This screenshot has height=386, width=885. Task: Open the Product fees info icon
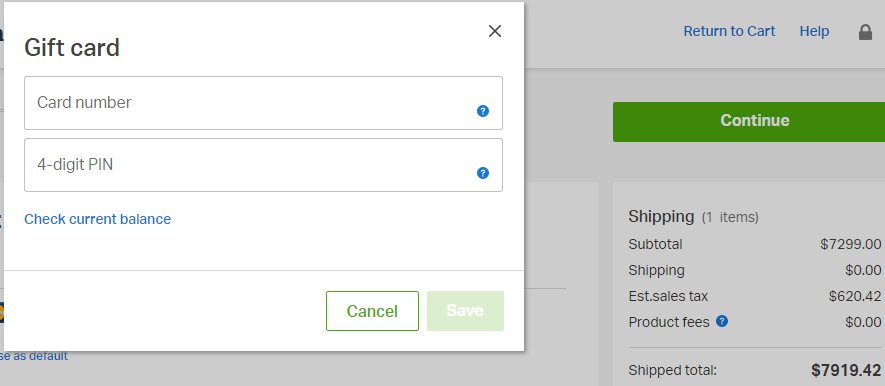tap(722, 321)
